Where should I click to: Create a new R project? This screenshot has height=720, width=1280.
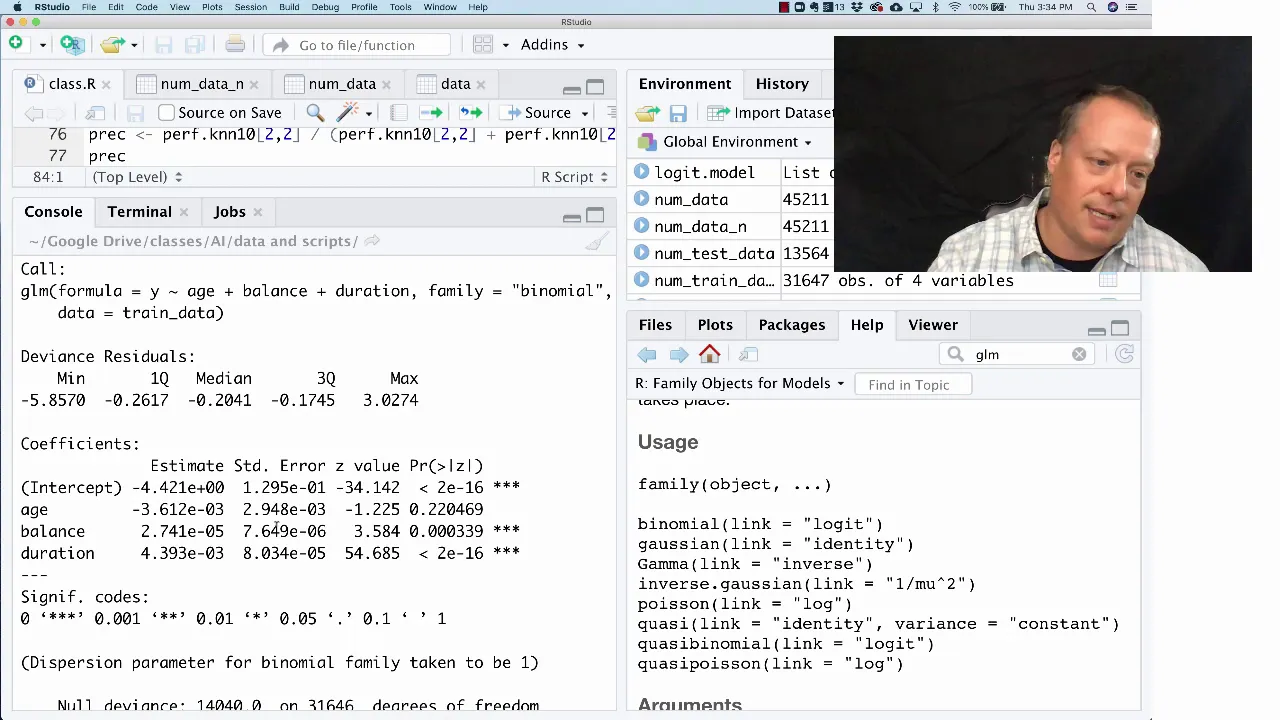coord(71,44)
